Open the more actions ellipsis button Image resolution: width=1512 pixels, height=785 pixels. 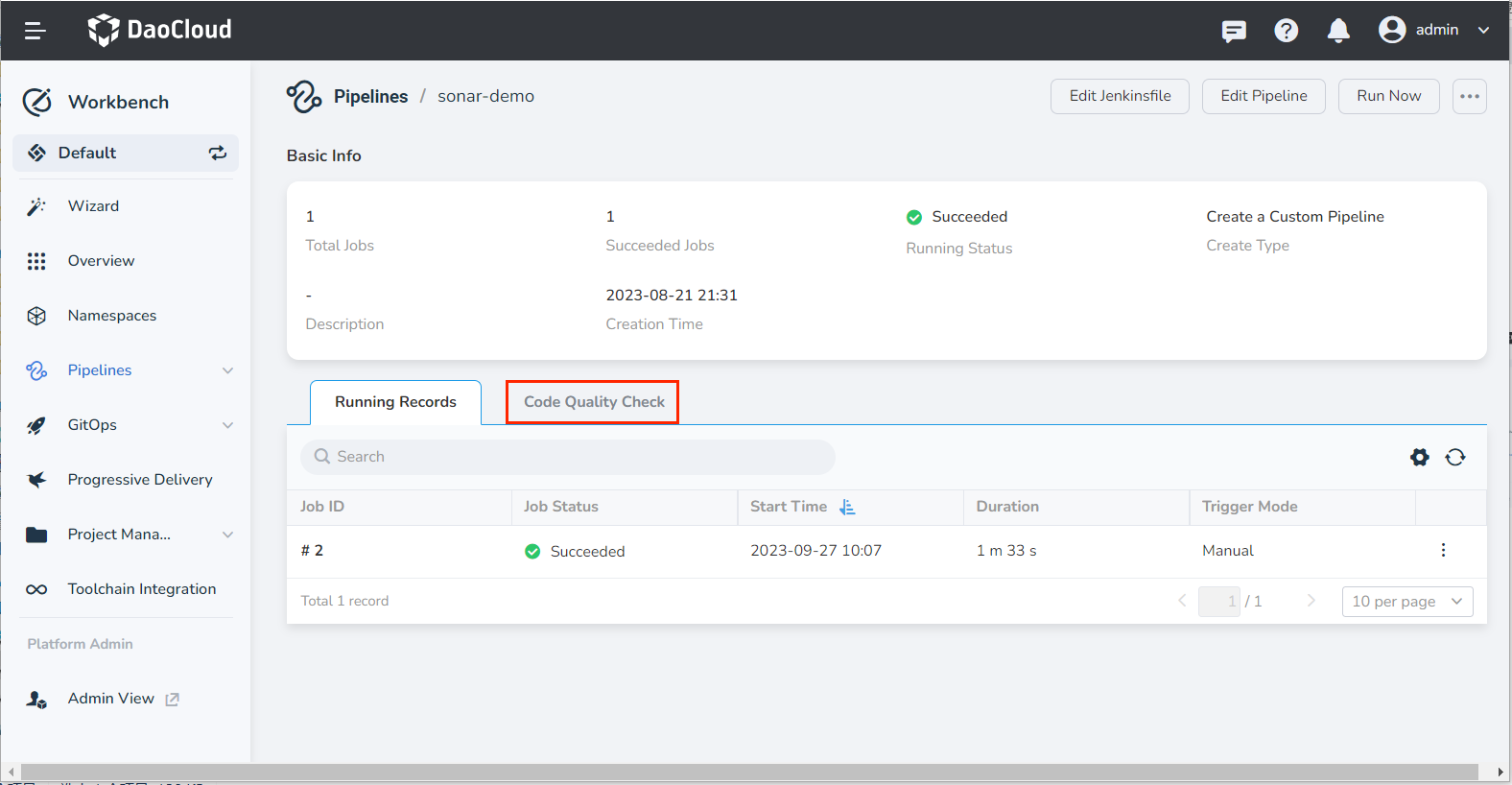pyautogui.click(x=1469, y=96)
